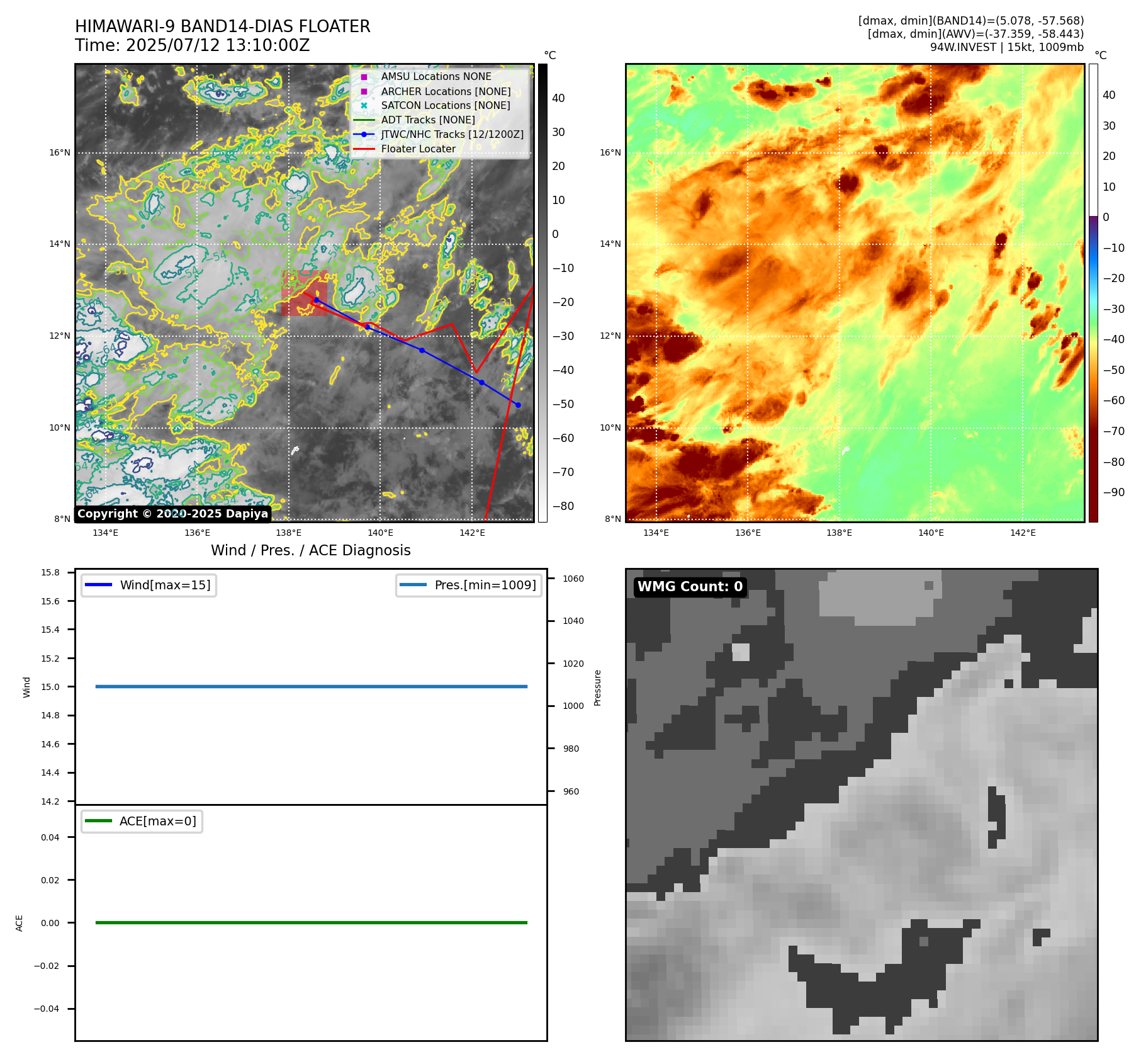Click the ACE[max=0] legend text
The image size is (1141, 1064).
click(158, 821)
